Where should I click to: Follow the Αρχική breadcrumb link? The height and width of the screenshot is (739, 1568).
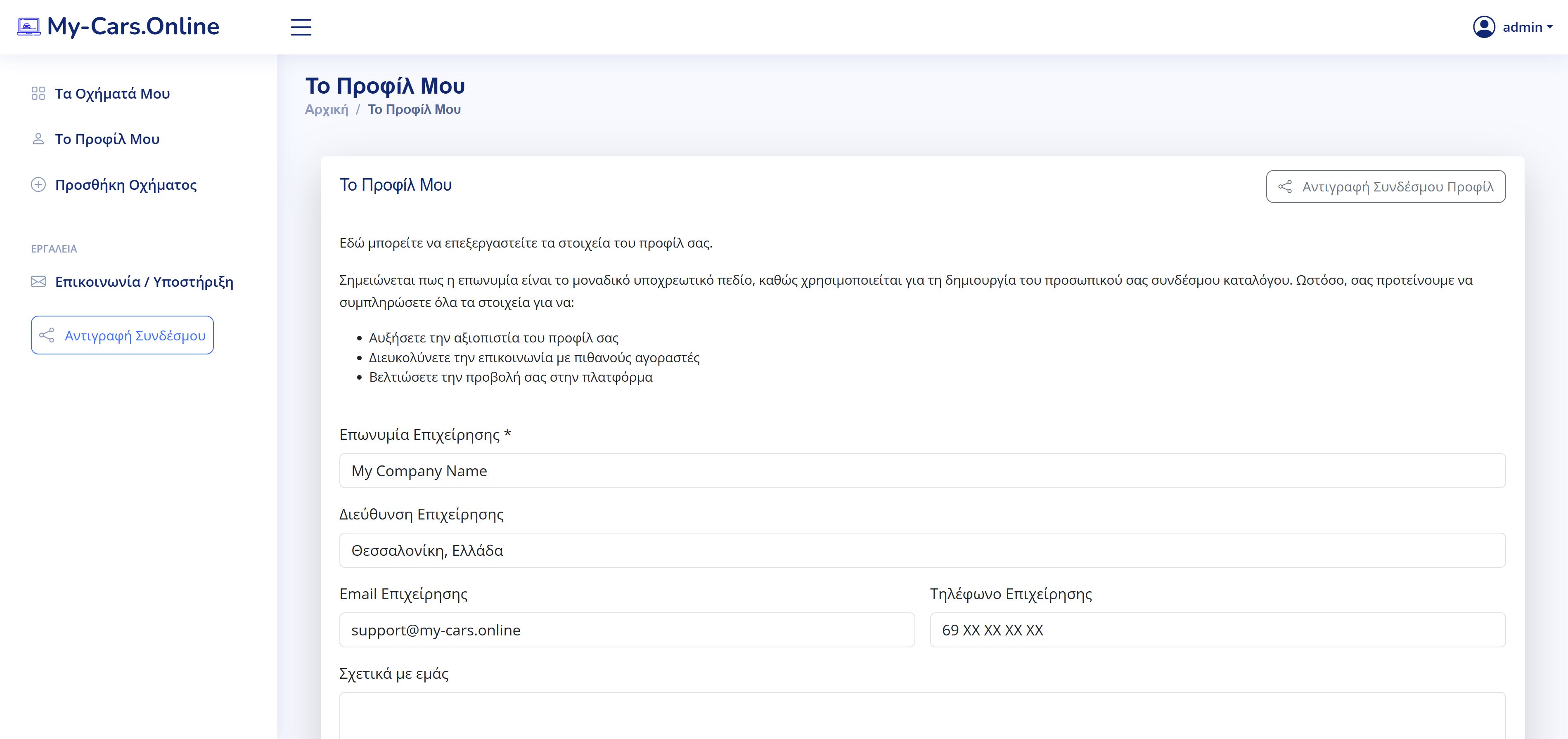tap(326, 109)
